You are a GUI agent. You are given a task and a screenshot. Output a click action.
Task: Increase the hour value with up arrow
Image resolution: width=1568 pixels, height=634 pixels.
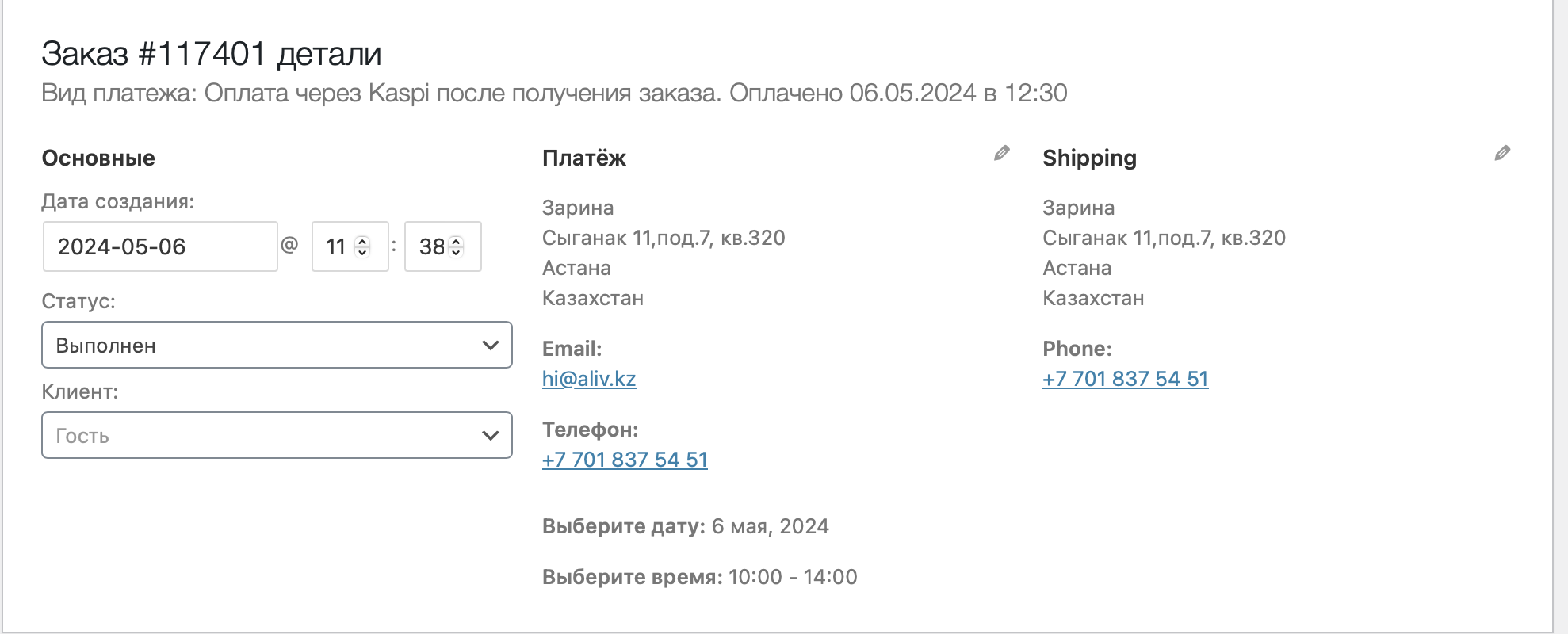point(362,241)
